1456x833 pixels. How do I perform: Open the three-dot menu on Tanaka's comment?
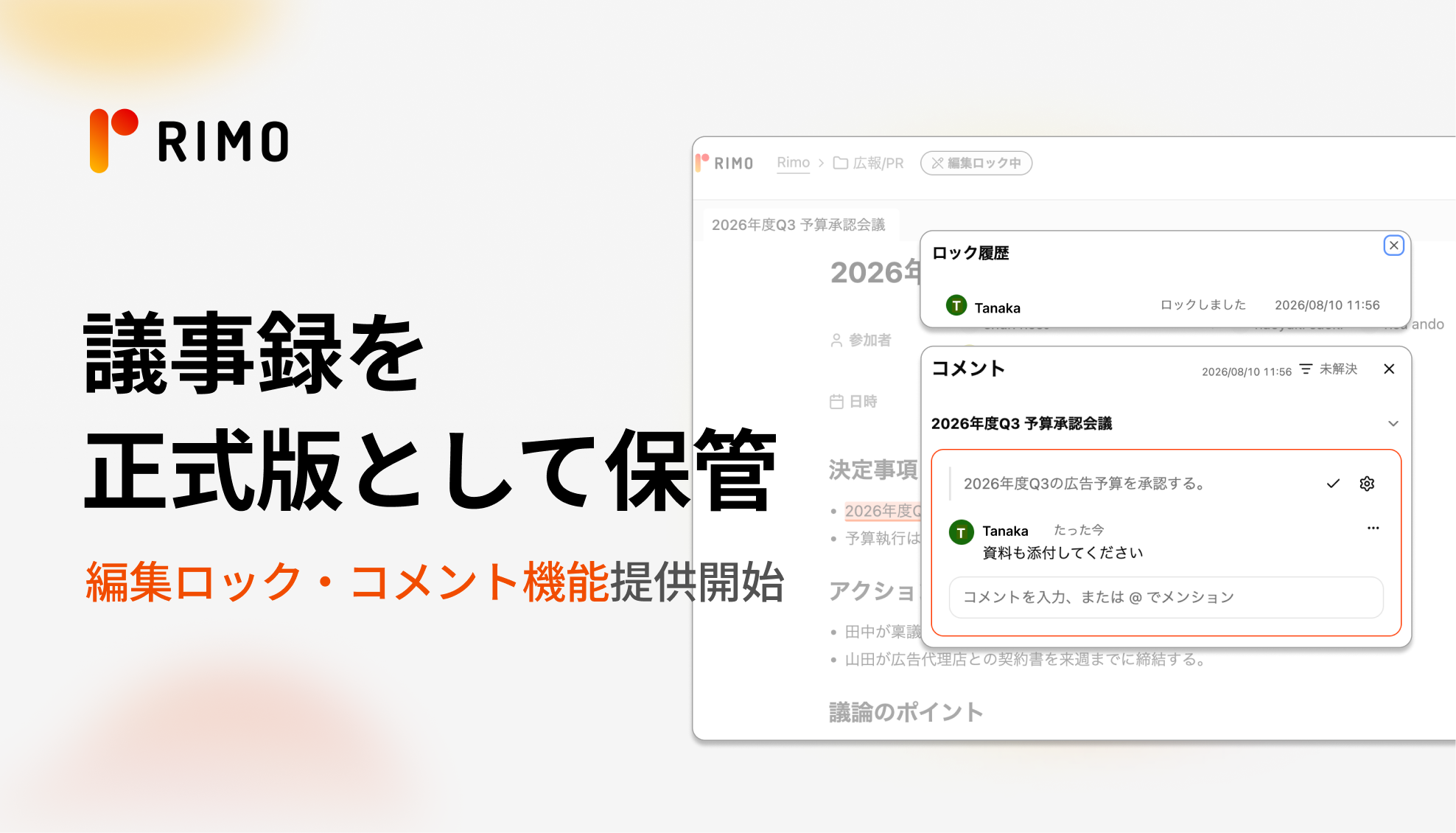pyautogui.click(x=1373, y=528)
